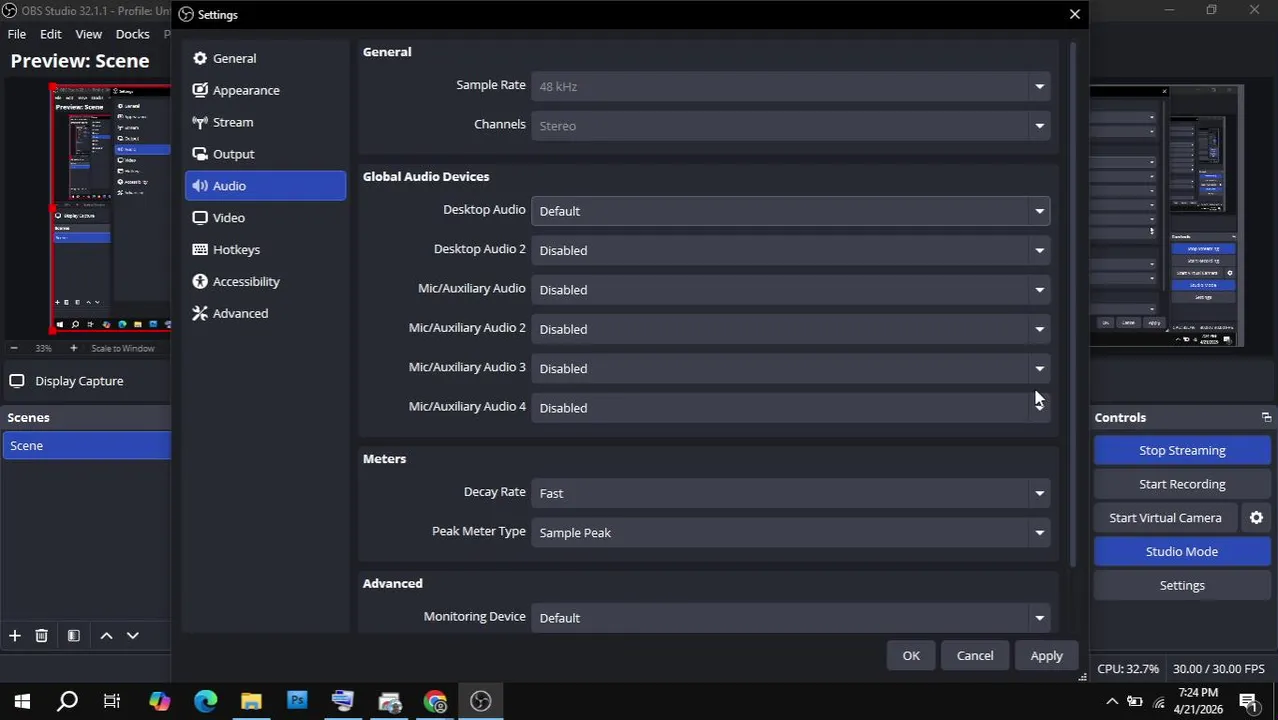1278x720 pixels.
Task: Open scene filters icon
Action: 73,636
